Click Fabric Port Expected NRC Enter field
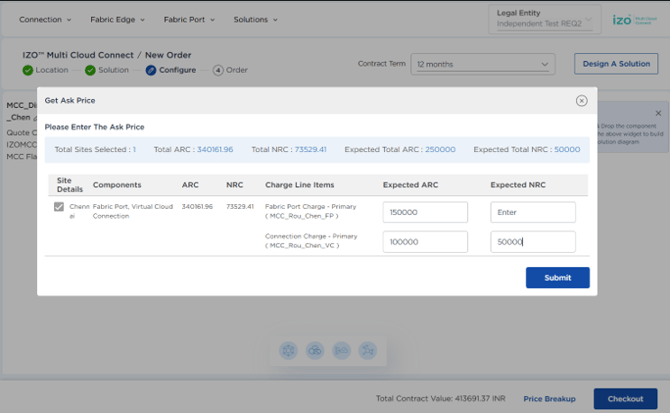This screenshot has width=670, height=413. [533, 212]
